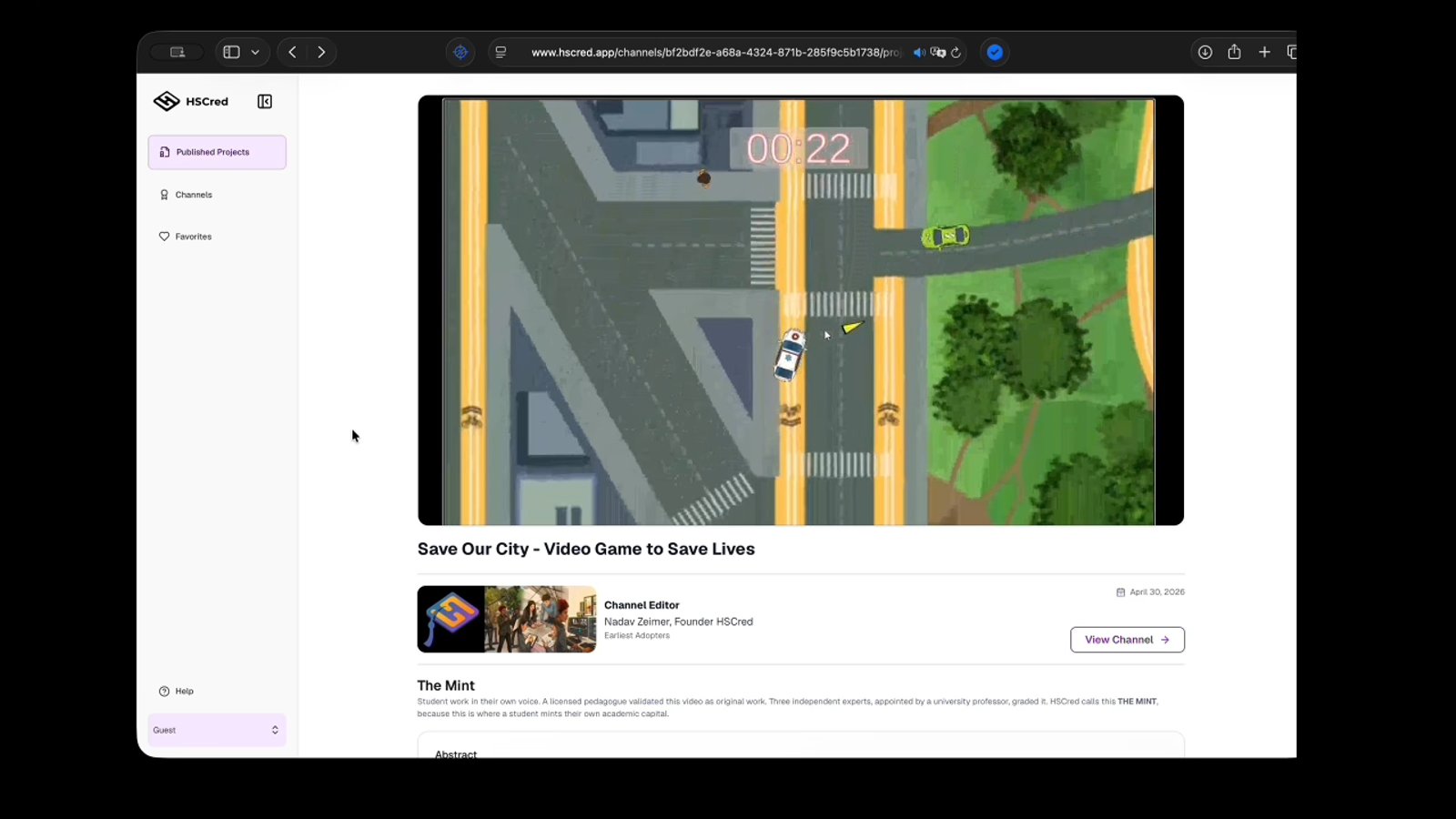The image size is (1456, 819).
Task: Open the page reader menu icon
Action: [500, 52]
